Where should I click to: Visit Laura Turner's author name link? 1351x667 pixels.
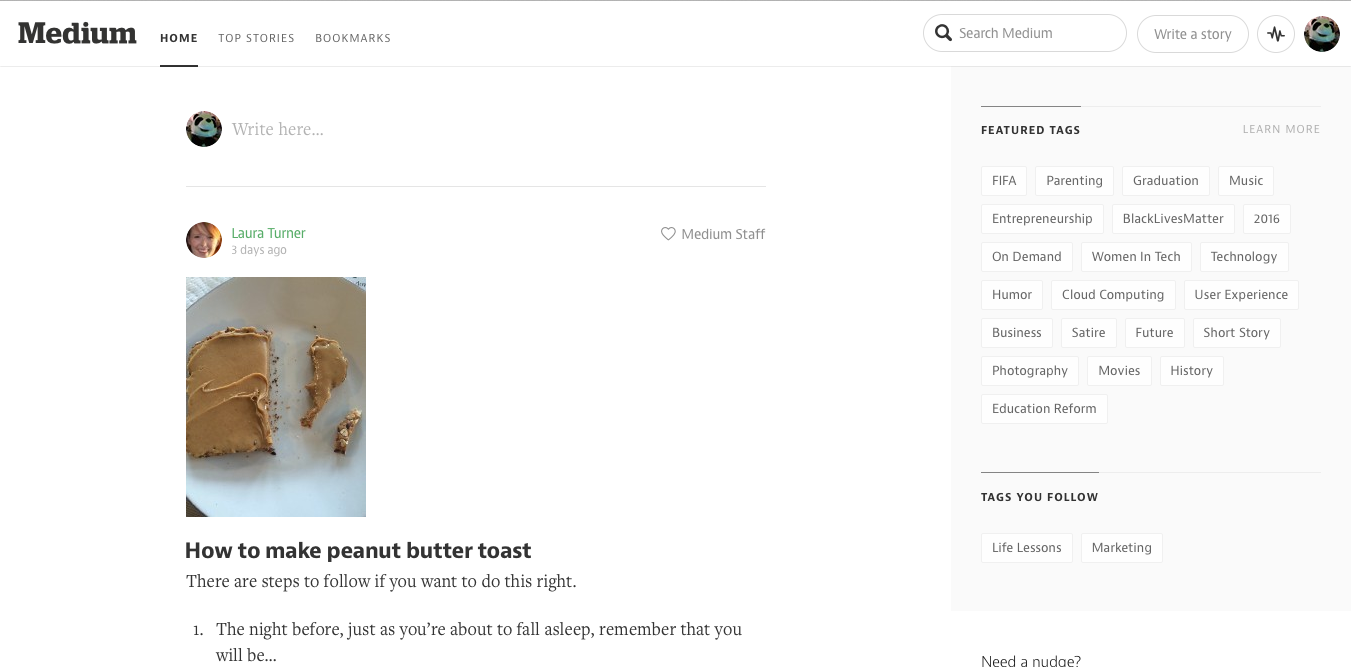pos(268,233)
